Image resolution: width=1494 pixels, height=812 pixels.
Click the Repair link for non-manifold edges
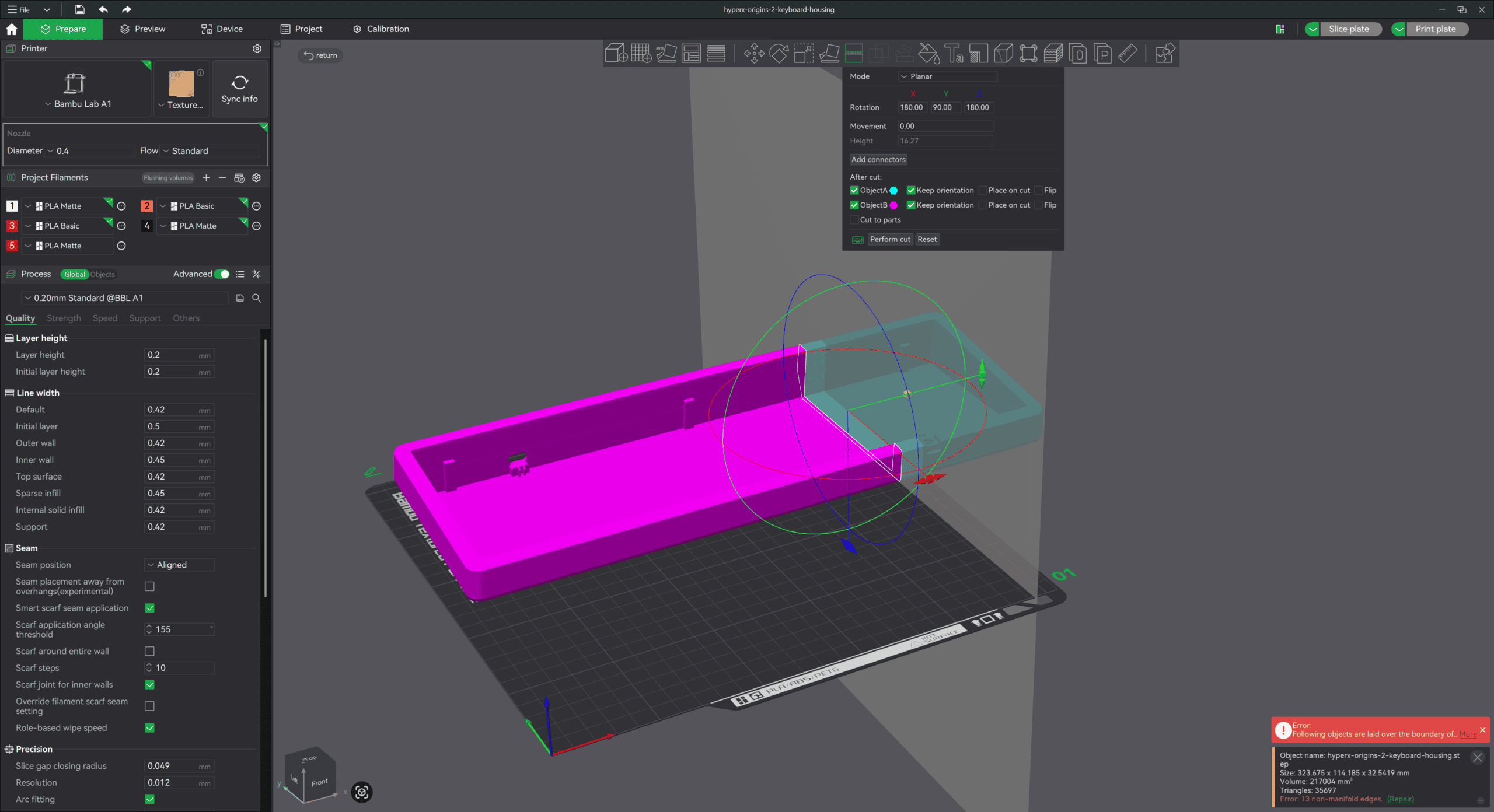pos(1400,799)
